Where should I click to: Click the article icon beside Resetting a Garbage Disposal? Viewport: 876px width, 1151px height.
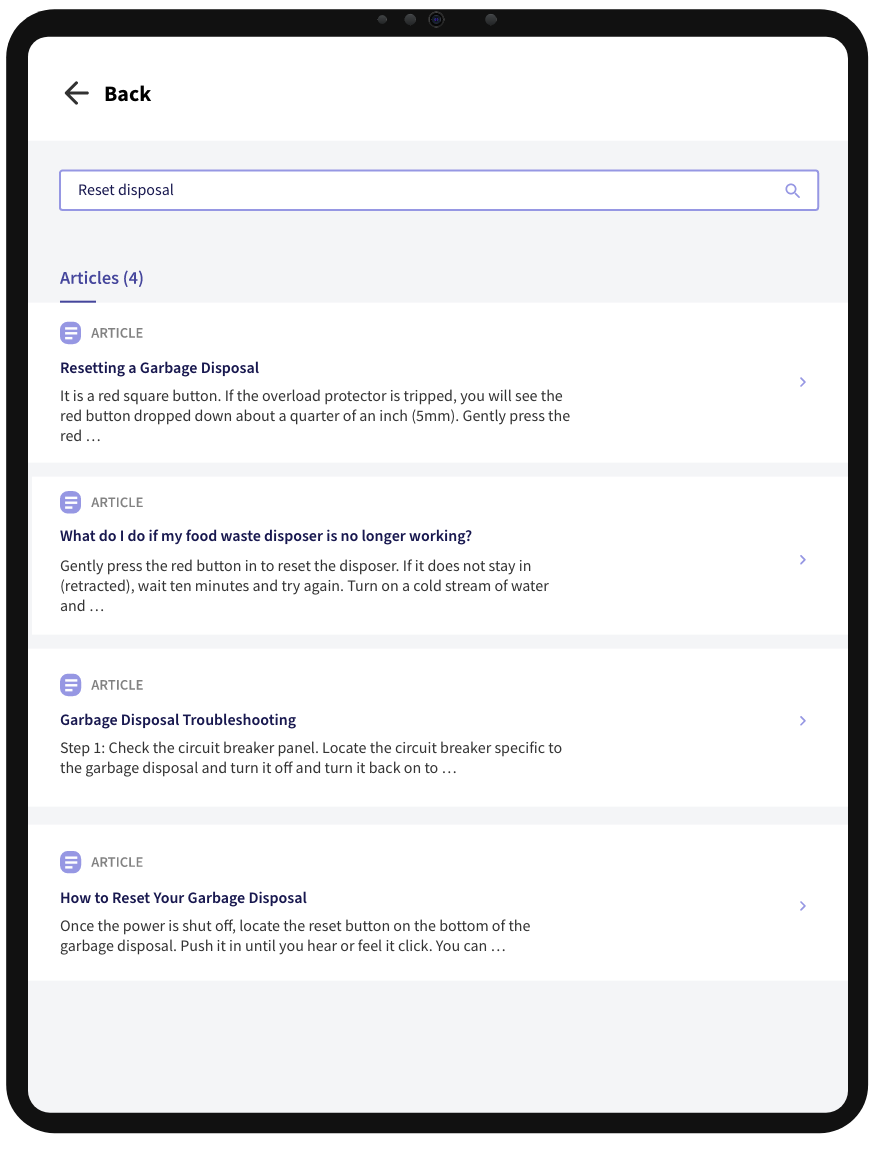coord(70,332)
